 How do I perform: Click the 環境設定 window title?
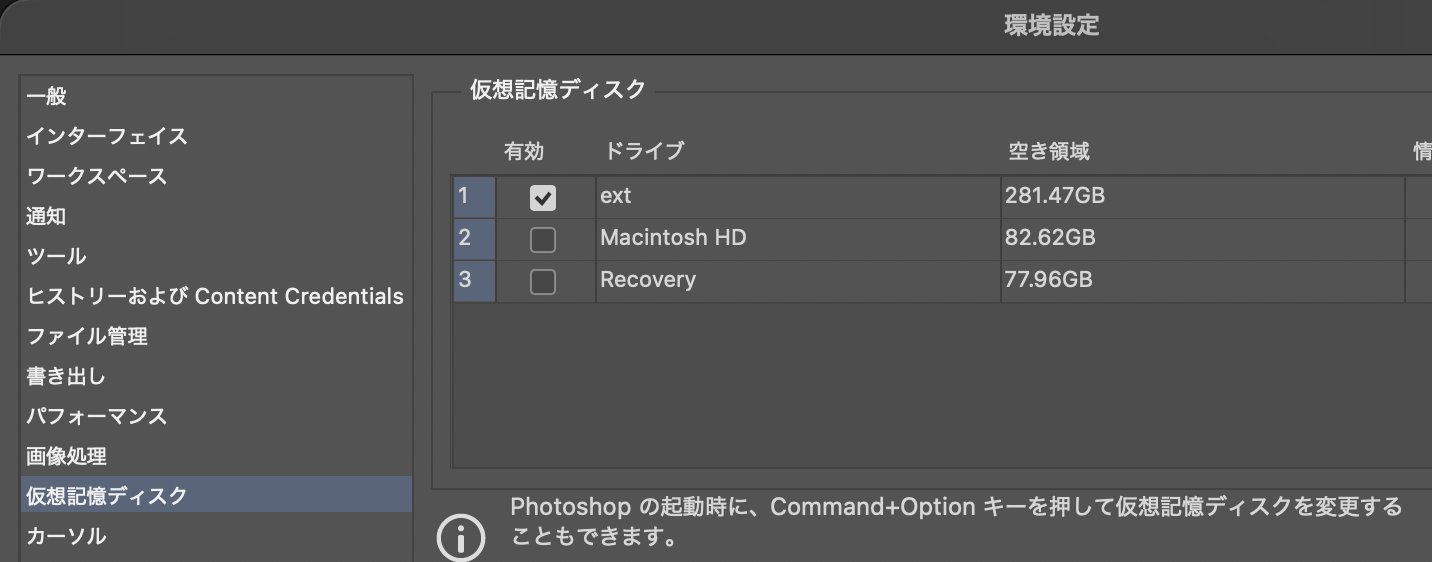click(1052, 26)
